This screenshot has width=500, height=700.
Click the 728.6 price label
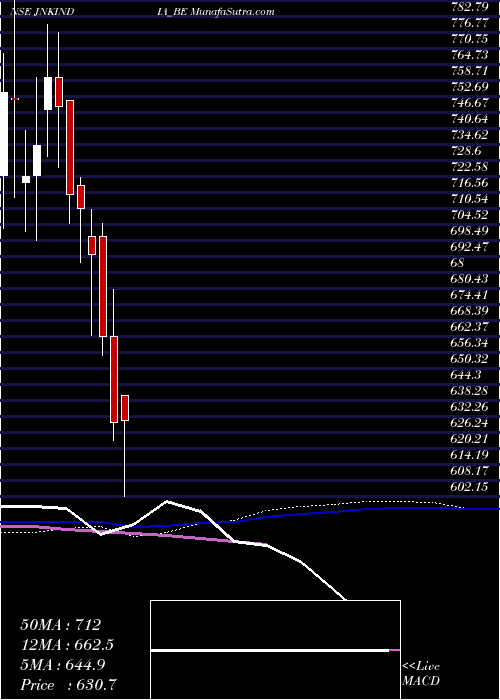[467, 151]
